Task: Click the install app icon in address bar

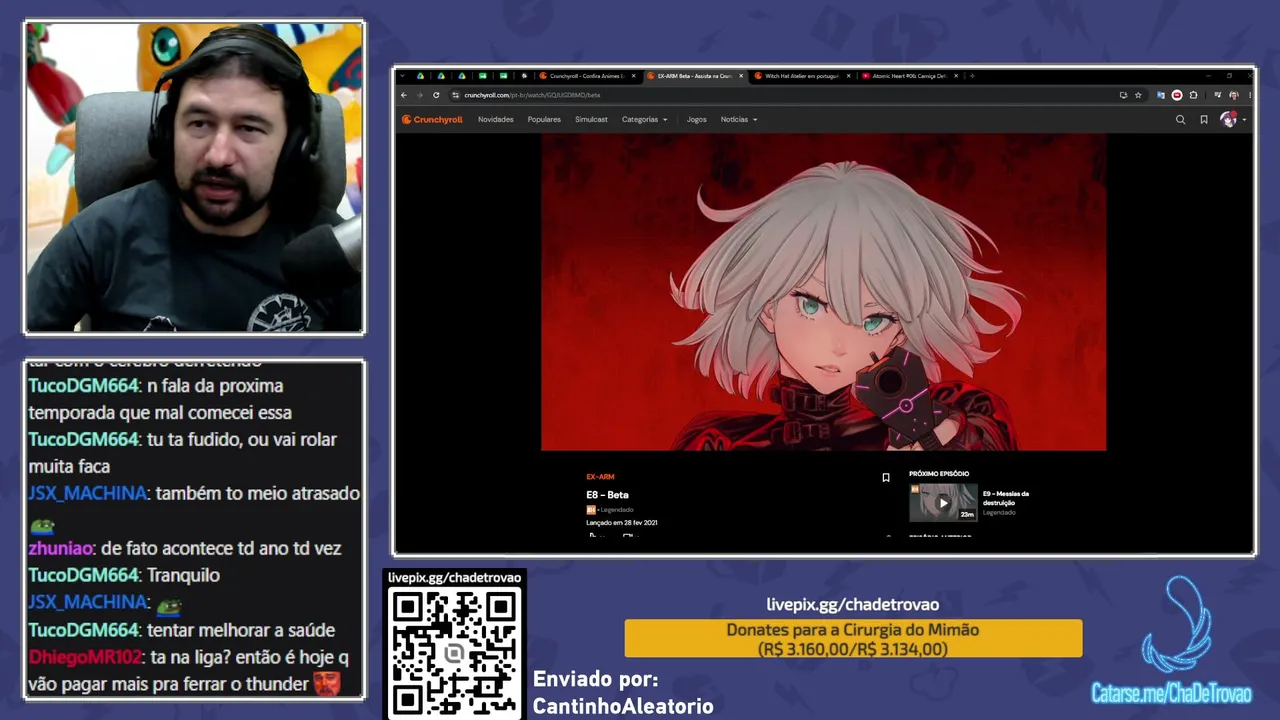Action: (1123, 95)
